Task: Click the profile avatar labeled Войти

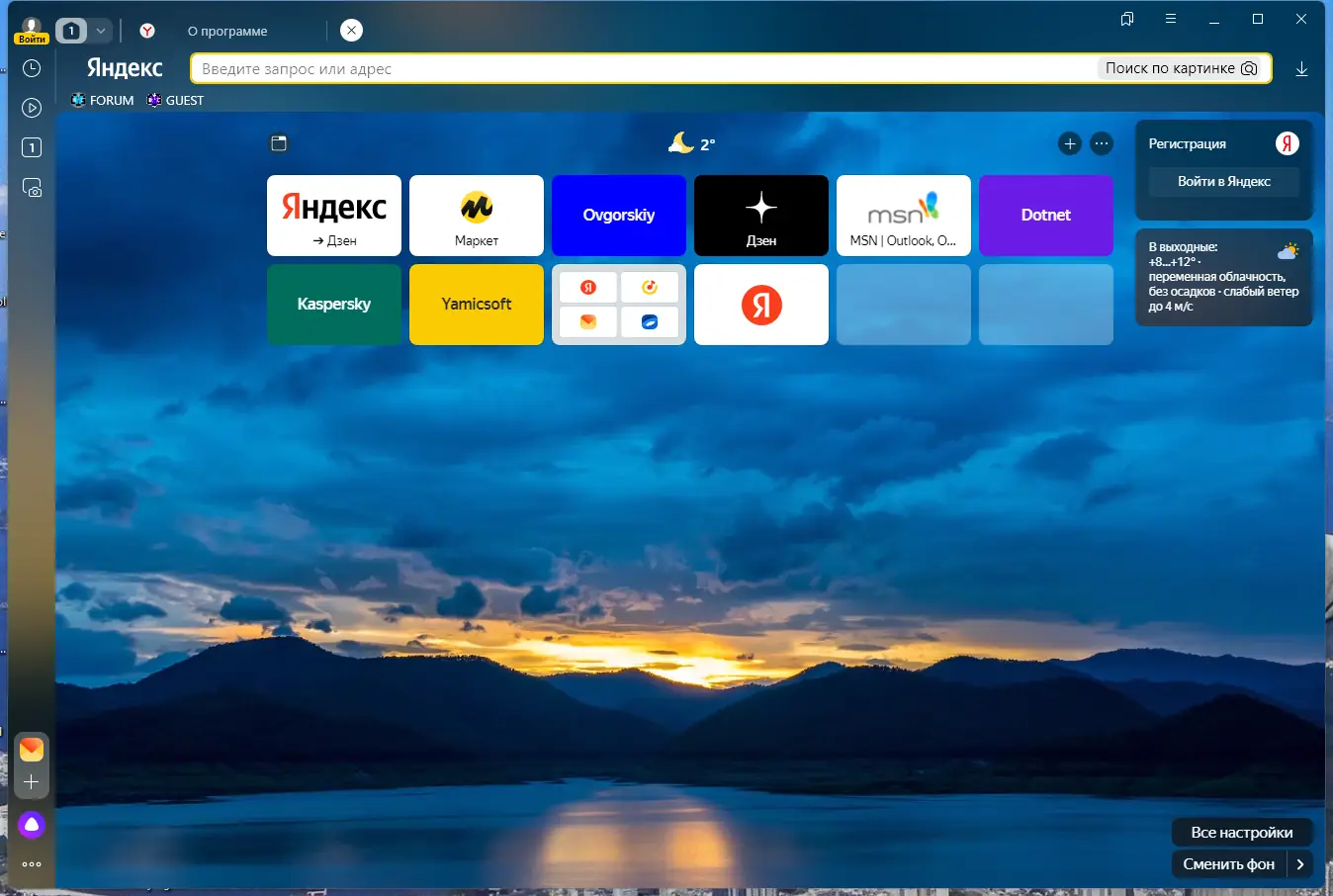Action: coord(32,31)
